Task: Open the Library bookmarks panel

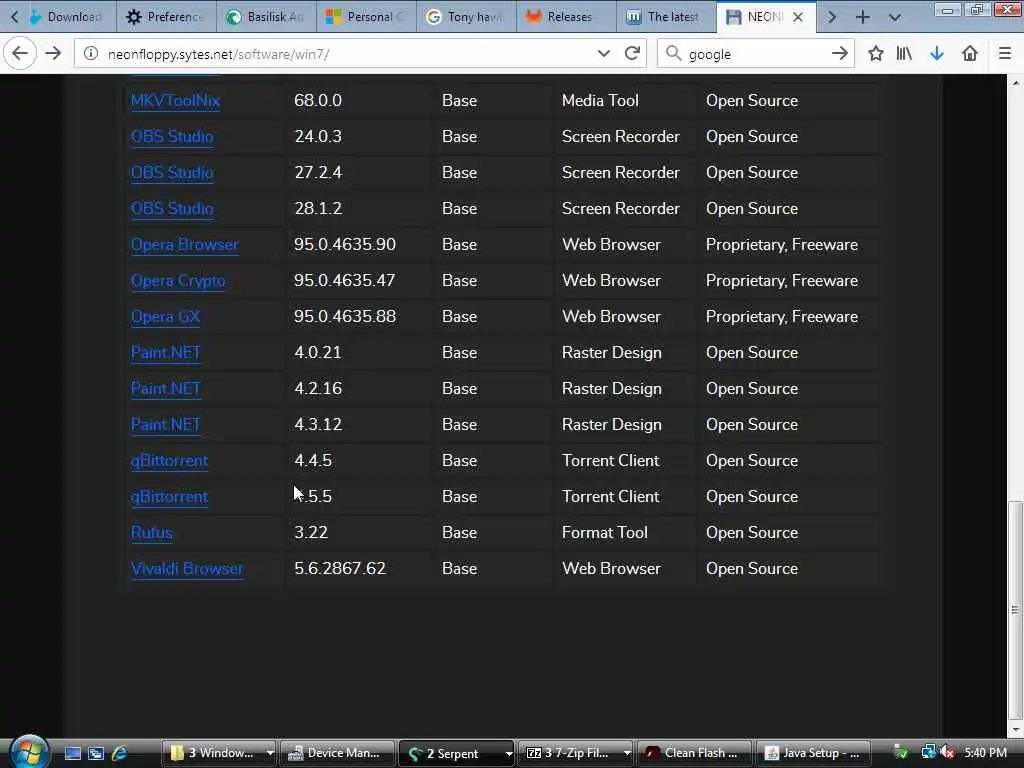Action: tap(904, 54)
